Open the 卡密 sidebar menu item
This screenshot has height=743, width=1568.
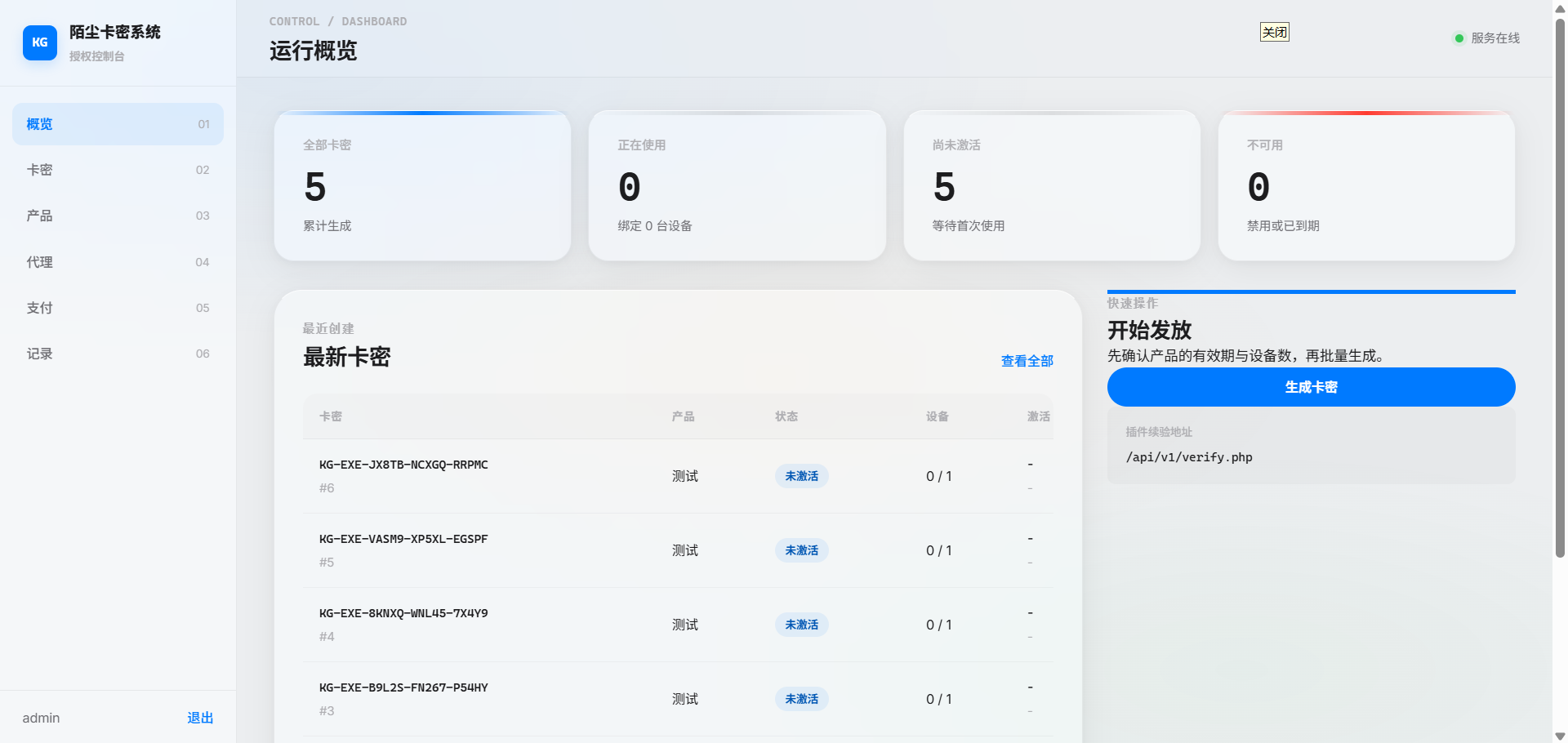coord(118,170)
